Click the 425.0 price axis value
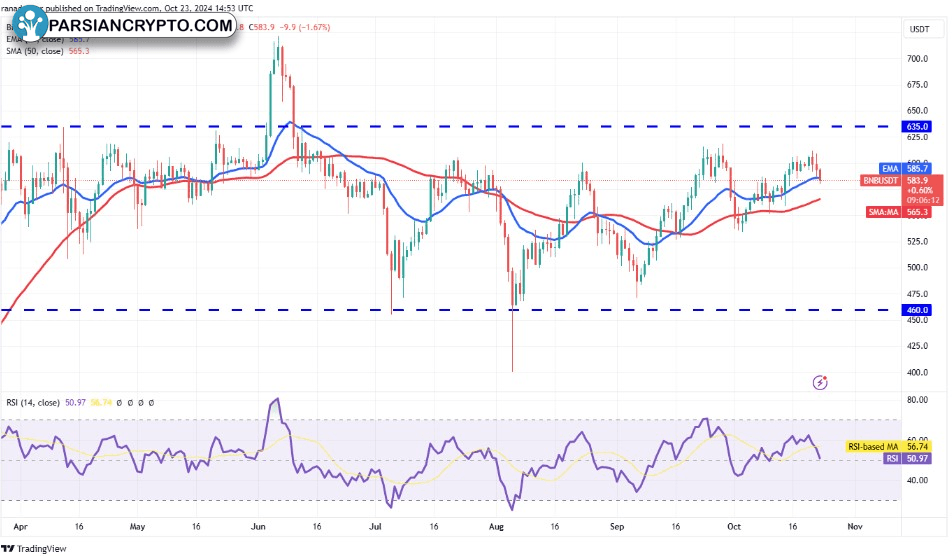This screenshot has height=556, width=952. coord(917,346)
